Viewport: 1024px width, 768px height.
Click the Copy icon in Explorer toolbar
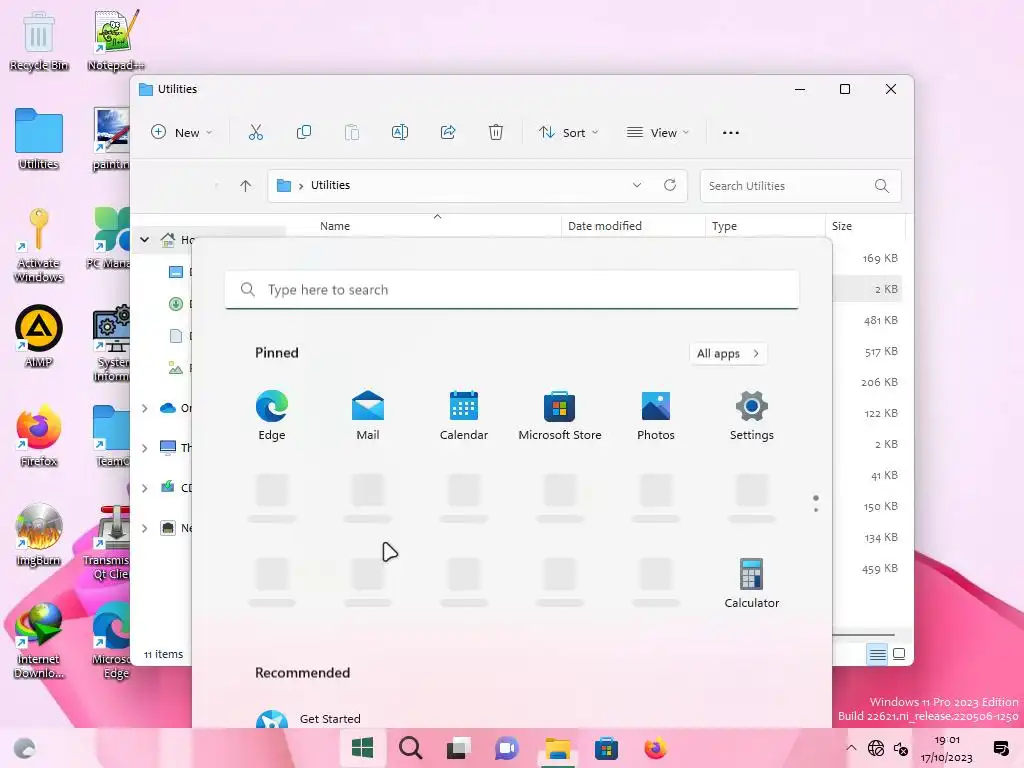click(304, 133)
